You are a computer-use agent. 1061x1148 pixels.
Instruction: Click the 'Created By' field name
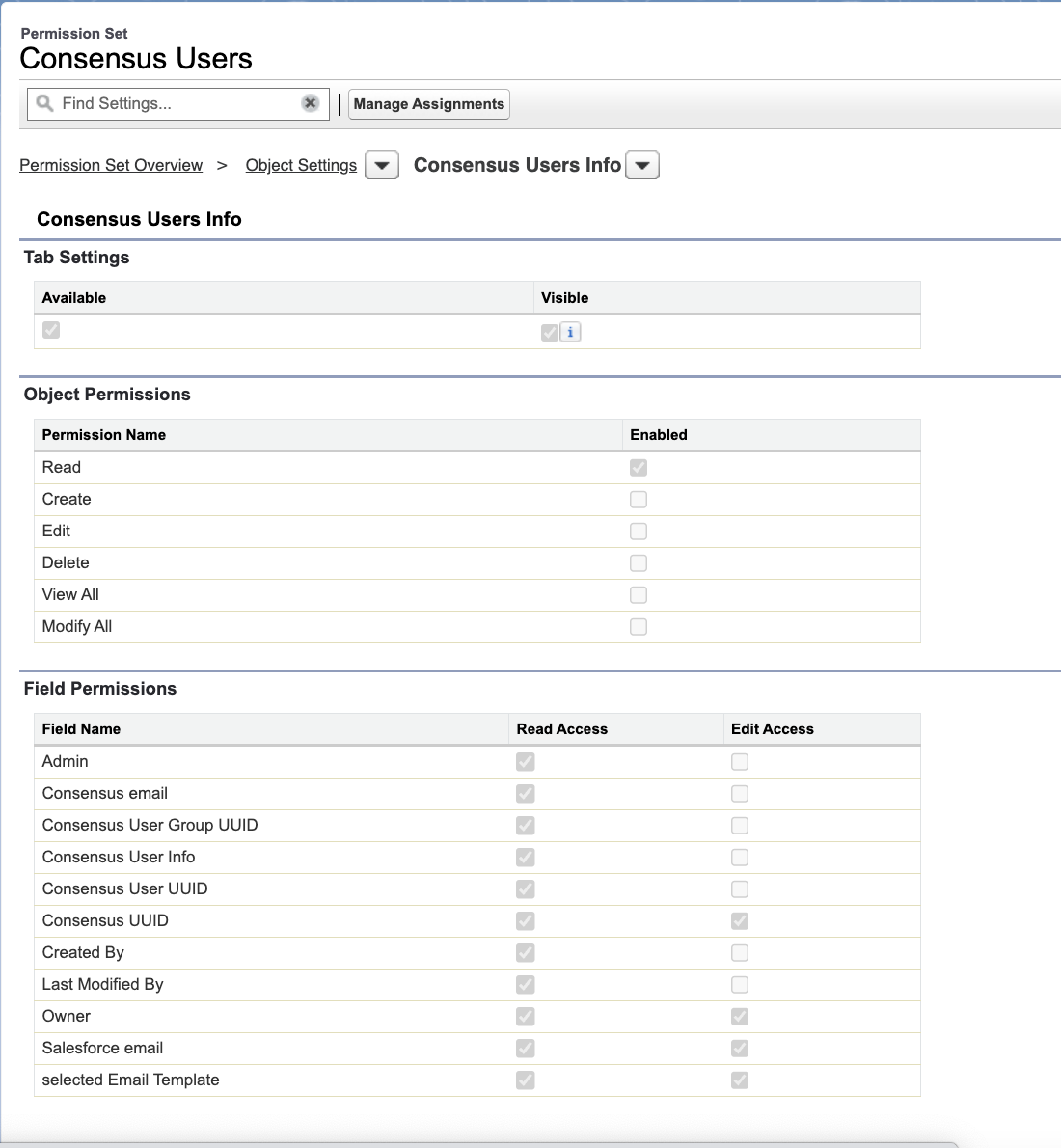[x=84, y=953]
